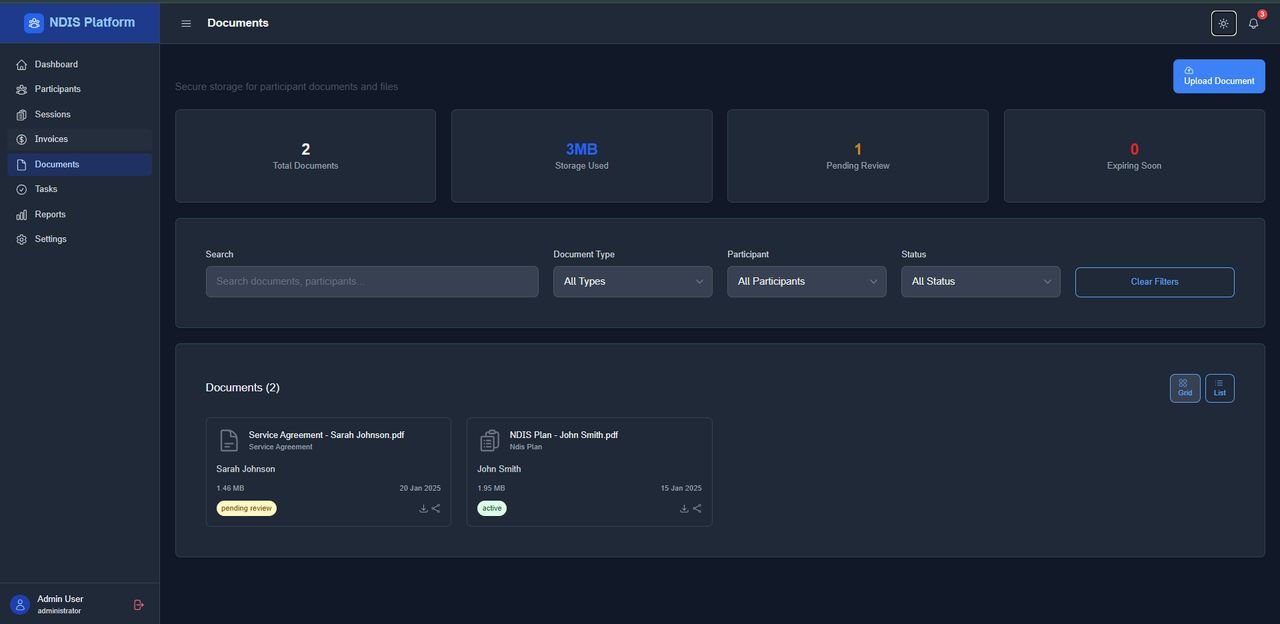
Task: Click the Sarah Johnson participant name
Action: (246, 469)
